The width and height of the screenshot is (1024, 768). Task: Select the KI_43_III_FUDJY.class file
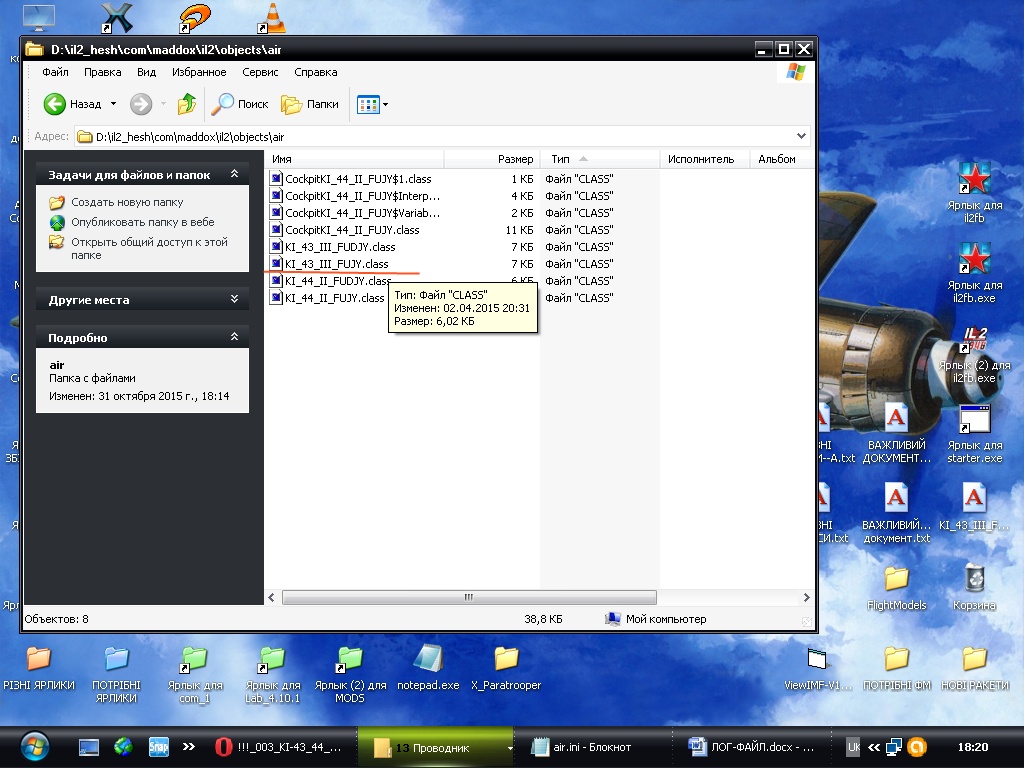coord(340,247)
